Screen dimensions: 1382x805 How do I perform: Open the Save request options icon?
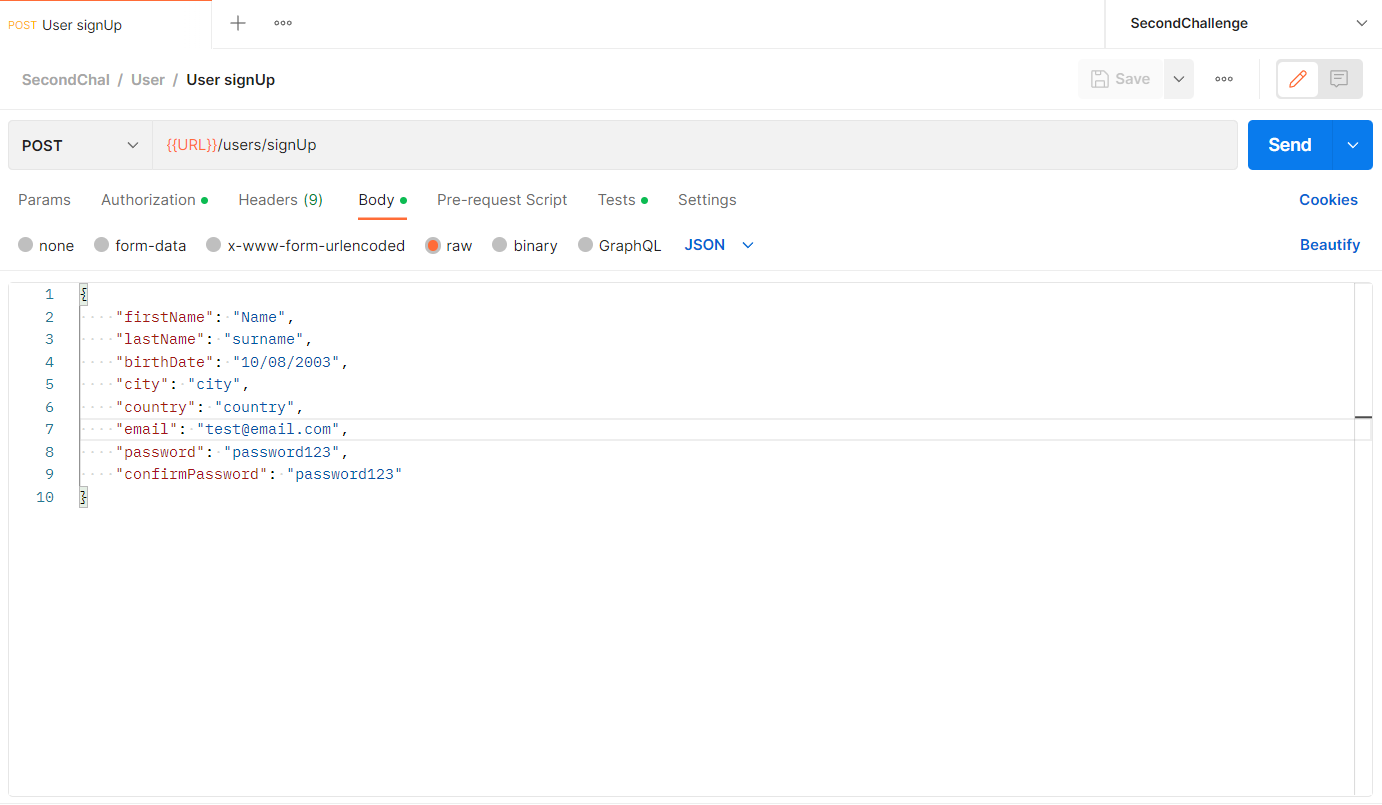click(1178, 79)
